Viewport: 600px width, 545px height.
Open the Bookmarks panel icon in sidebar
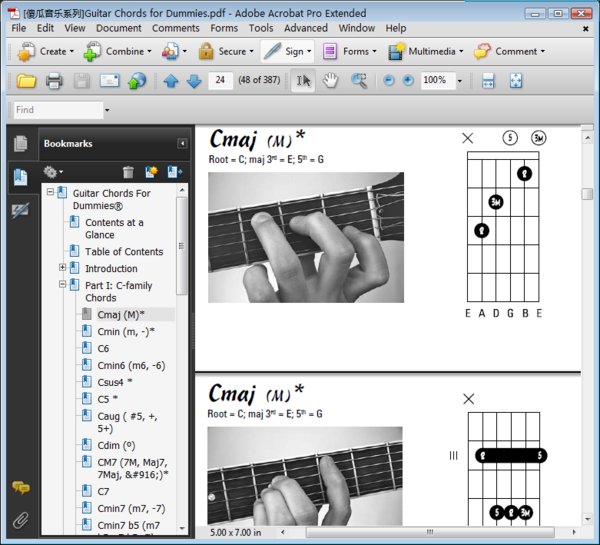point(21,177)
